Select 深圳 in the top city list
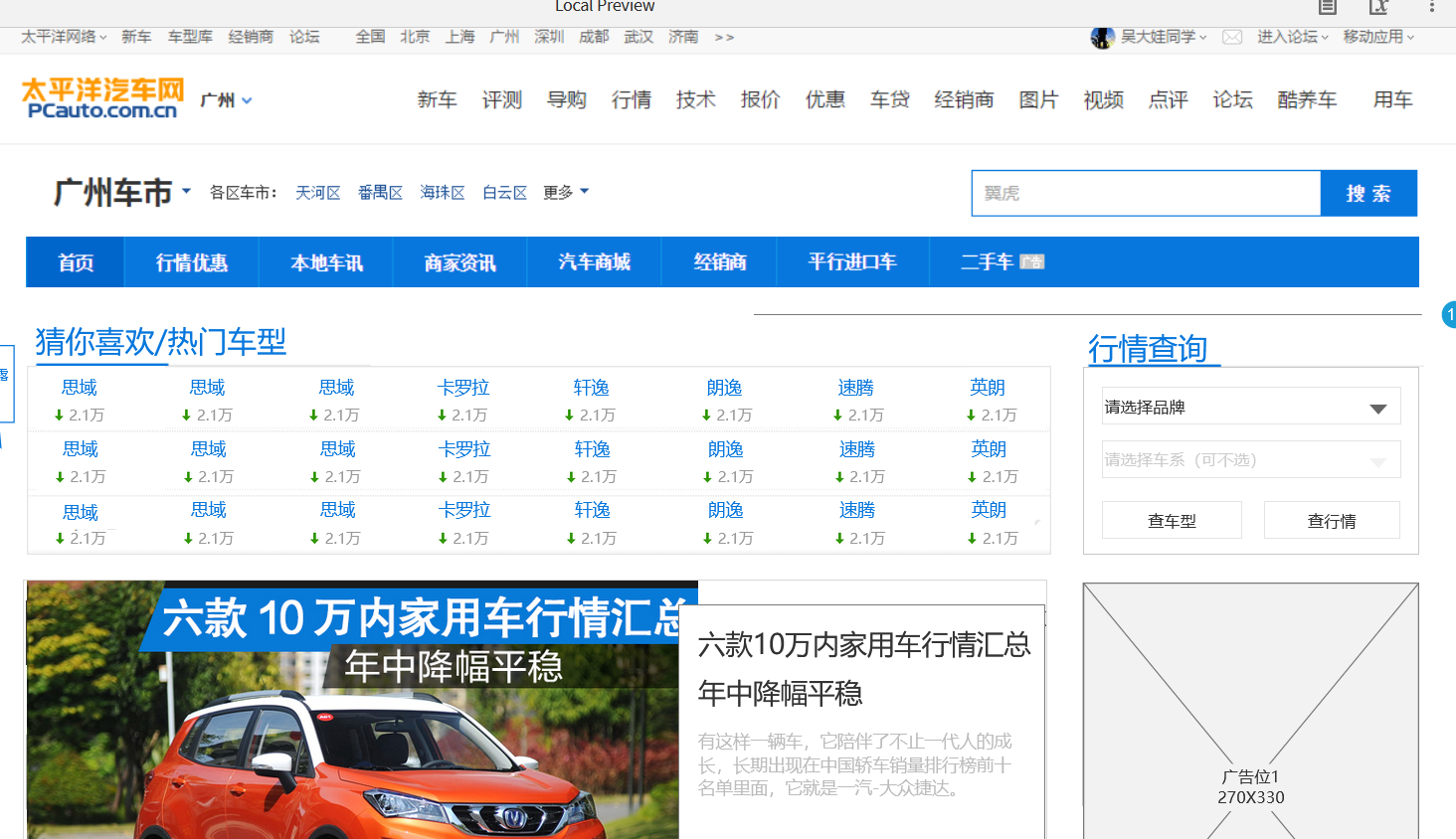 click(550, 37)
